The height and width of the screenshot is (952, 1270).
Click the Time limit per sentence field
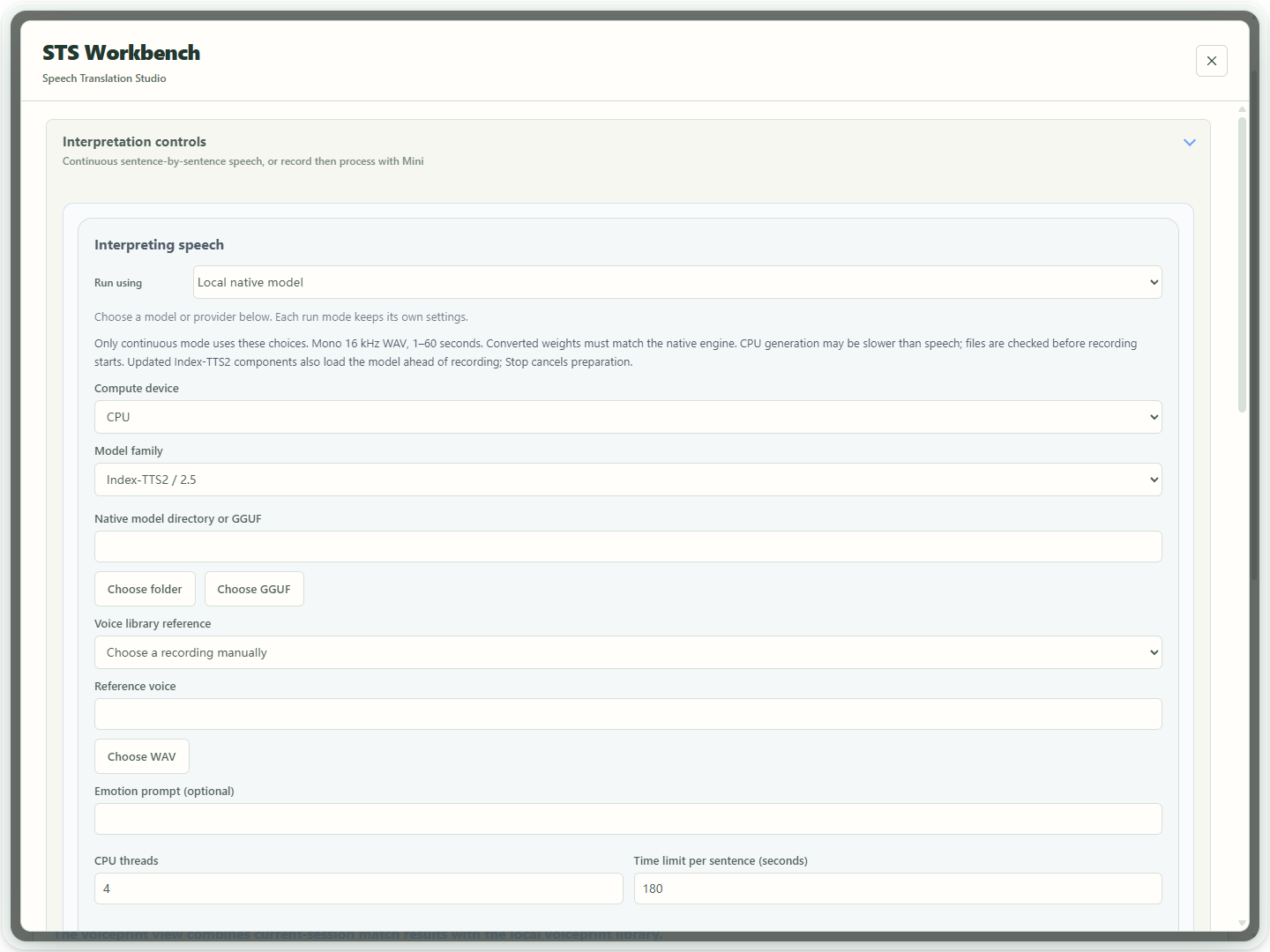[898, 889]
